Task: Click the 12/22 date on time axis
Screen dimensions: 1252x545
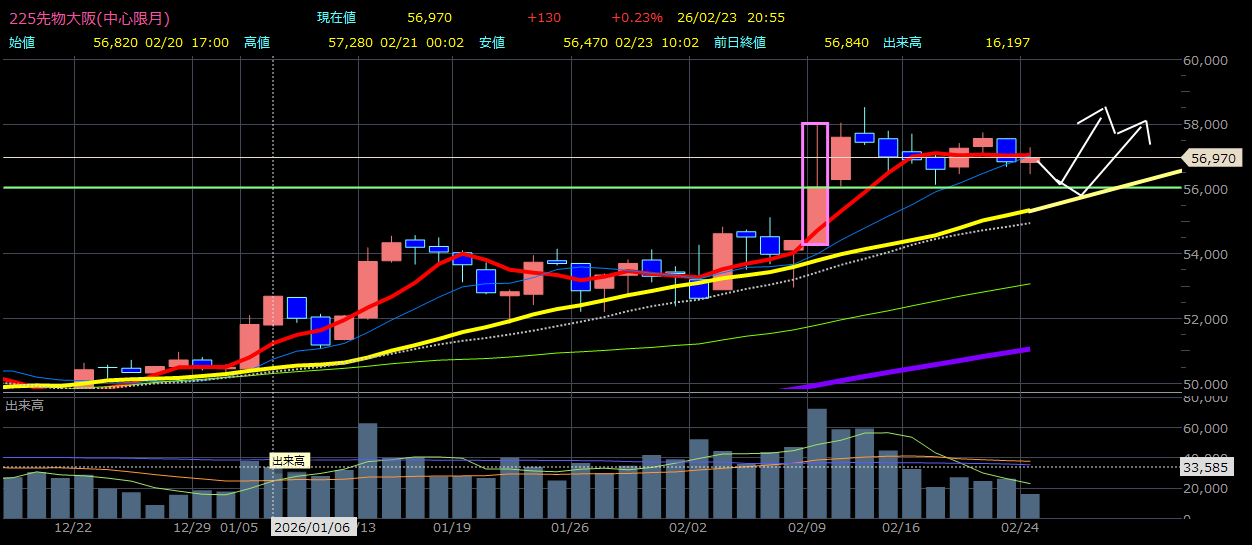Action: (x=75, y=527)
